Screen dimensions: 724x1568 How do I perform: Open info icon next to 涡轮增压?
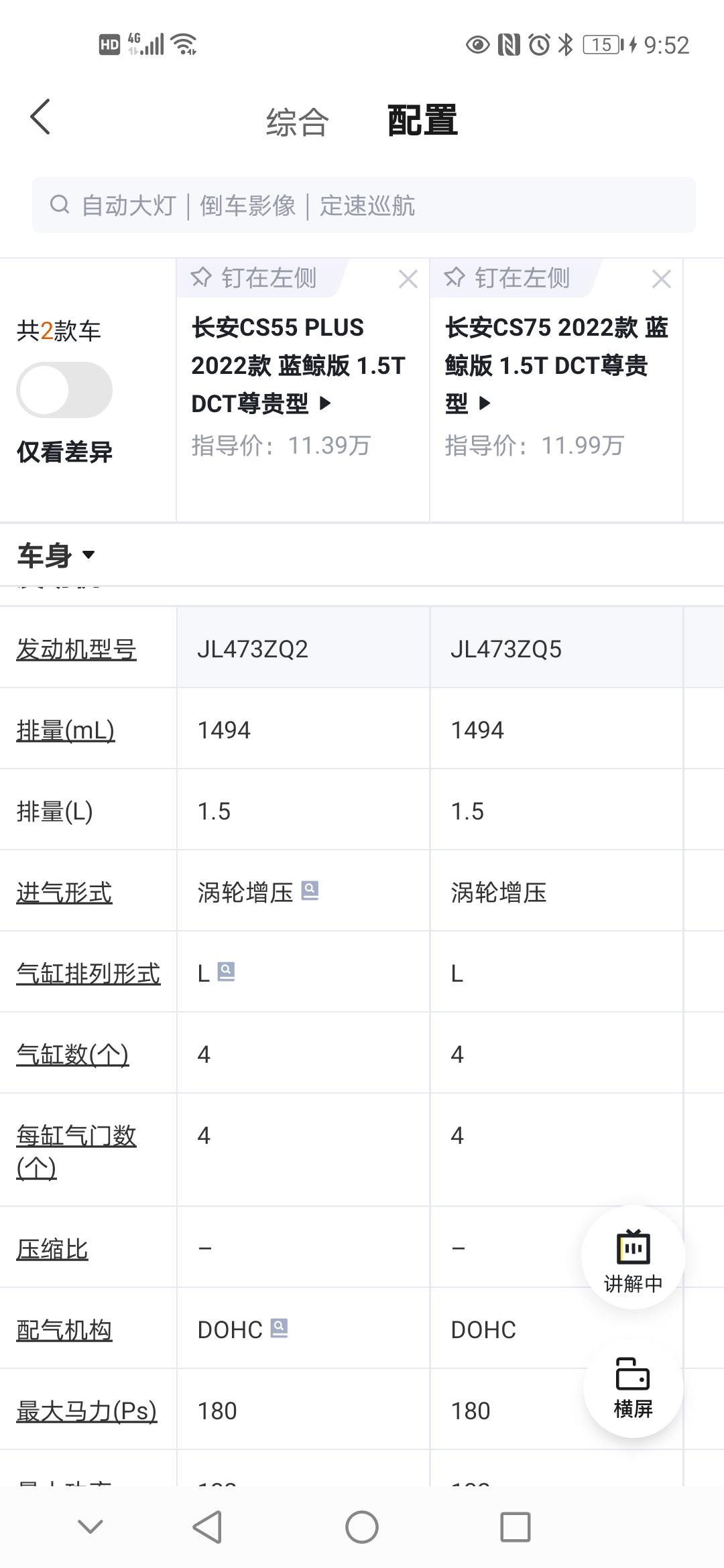click(310, 891)
